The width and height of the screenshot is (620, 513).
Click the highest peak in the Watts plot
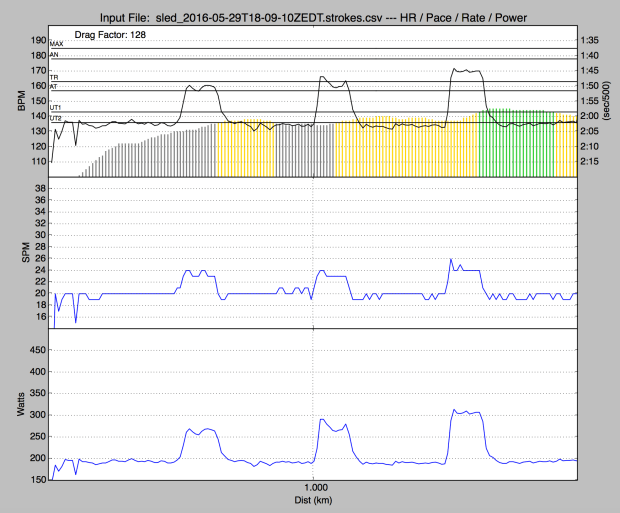(454, 410)
